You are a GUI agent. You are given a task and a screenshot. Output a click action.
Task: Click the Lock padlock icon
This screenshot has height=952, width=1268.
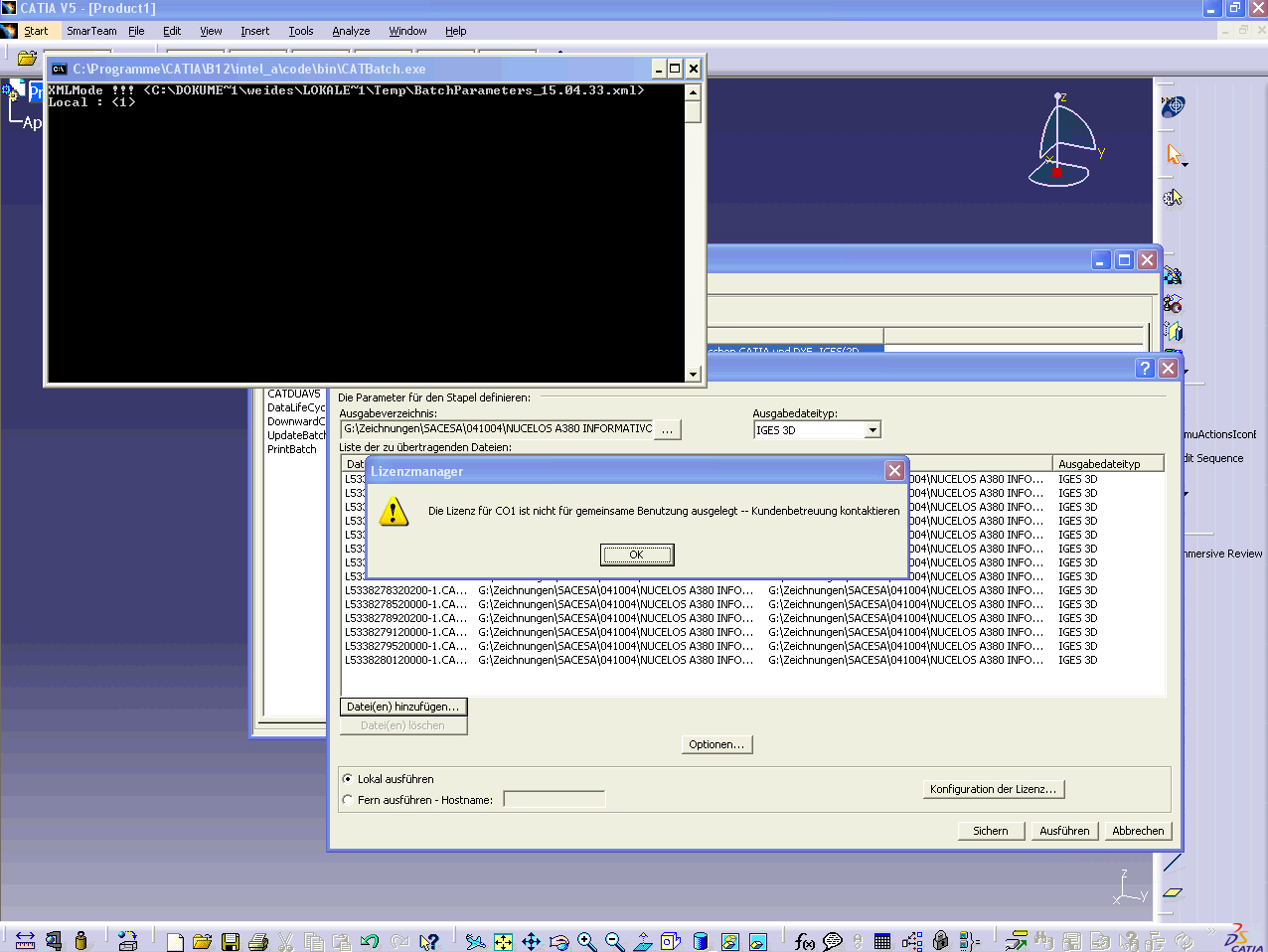tap(940, 941)
